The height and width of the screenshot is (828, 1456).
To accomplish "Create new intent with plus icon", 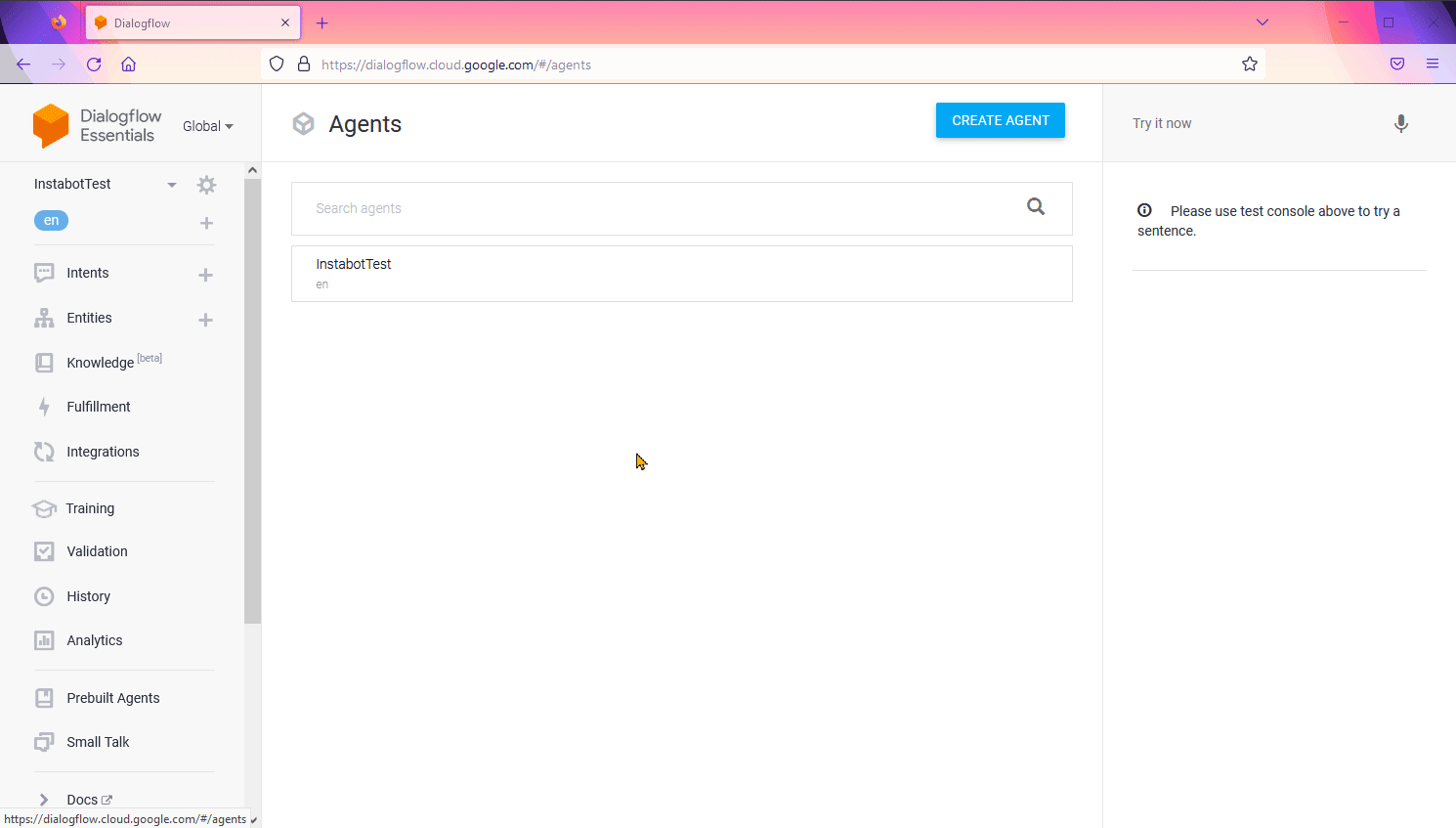I will coord(205,275).
